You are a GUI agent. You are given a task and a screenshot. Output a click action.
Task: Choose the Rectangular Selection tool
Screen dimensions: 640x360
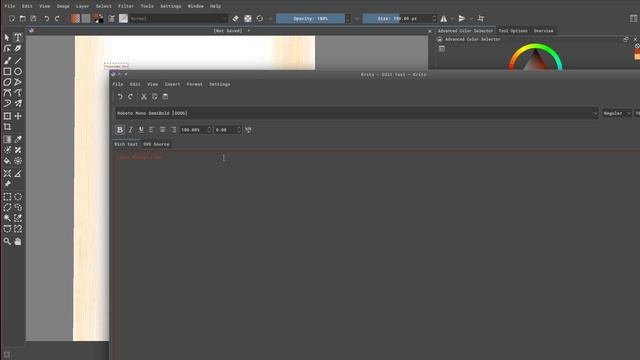7,197
